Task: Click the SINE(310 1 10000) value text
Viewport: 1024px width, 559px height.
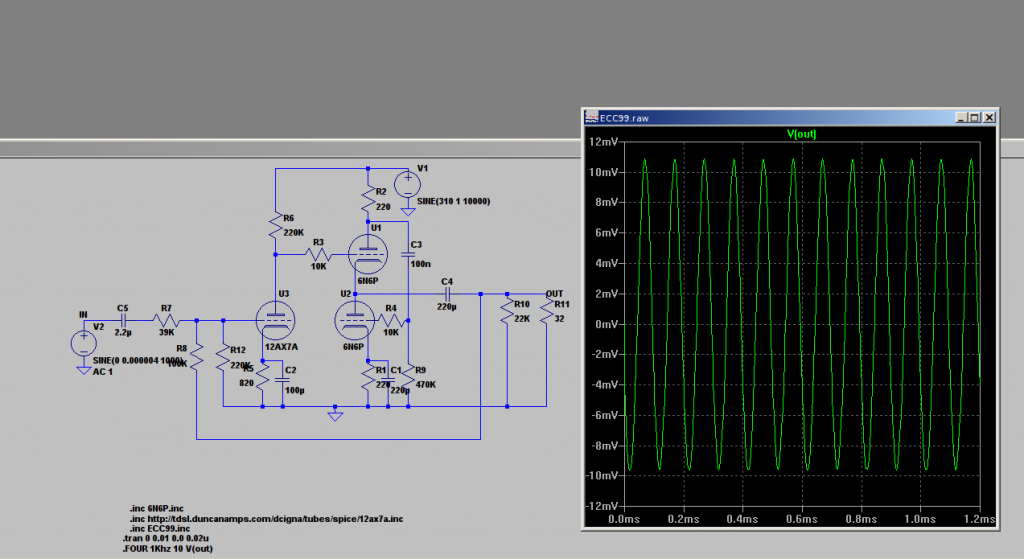Action: [x=453, y=201]
